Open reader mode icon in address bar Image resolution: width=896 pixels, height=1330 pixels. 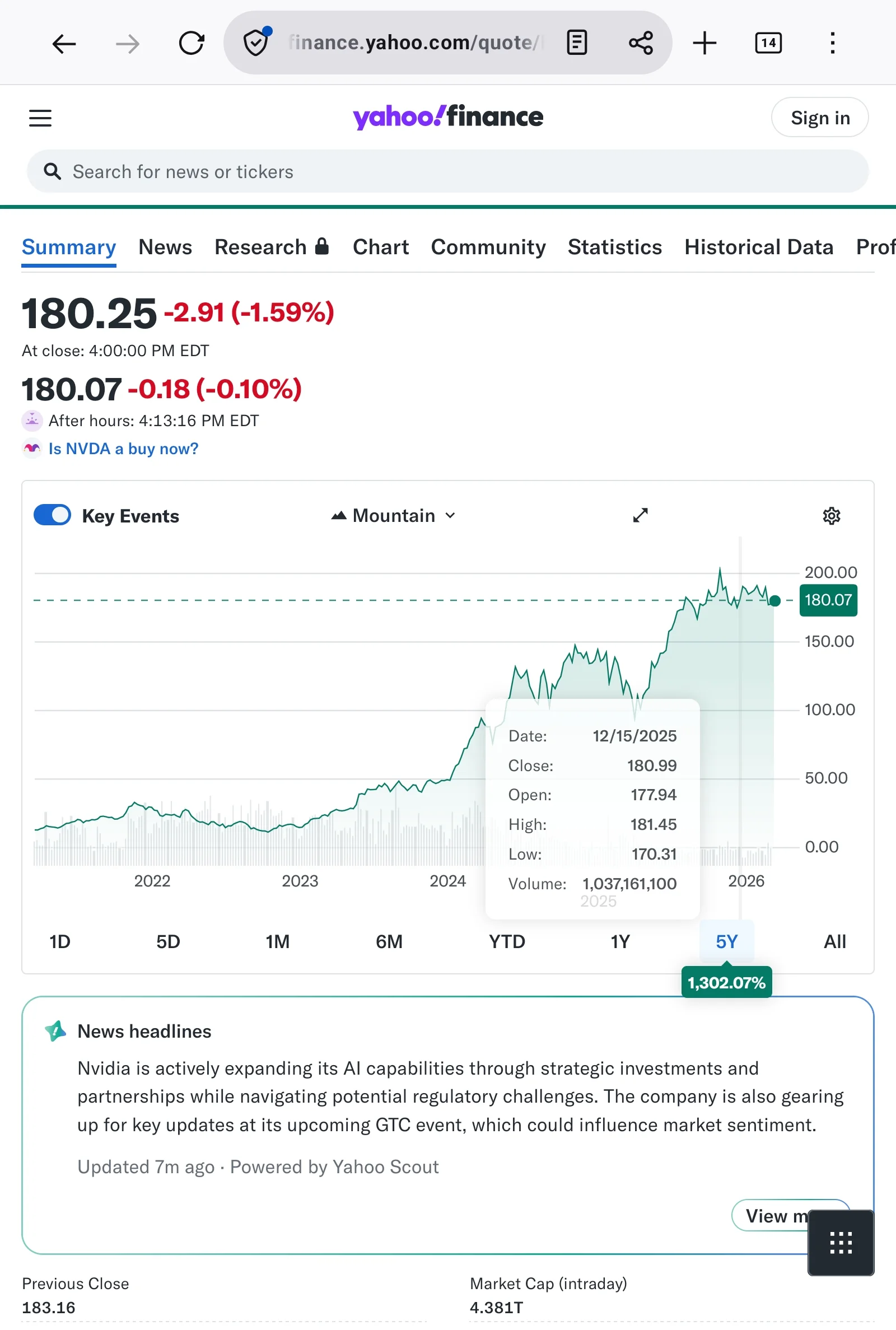click(x=577, y=43)
